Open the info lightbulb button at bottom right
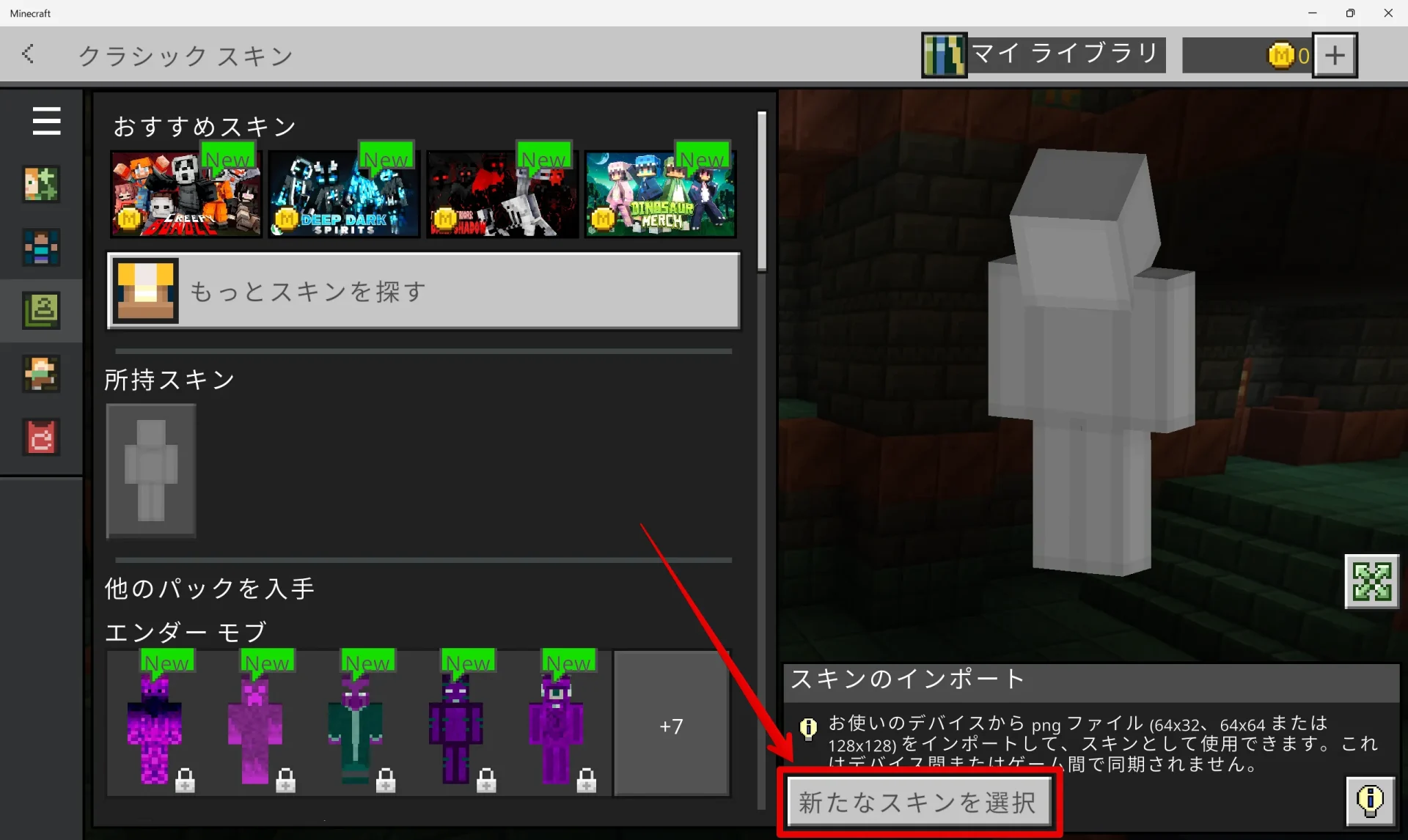1408x840 pixels. 1370,800
